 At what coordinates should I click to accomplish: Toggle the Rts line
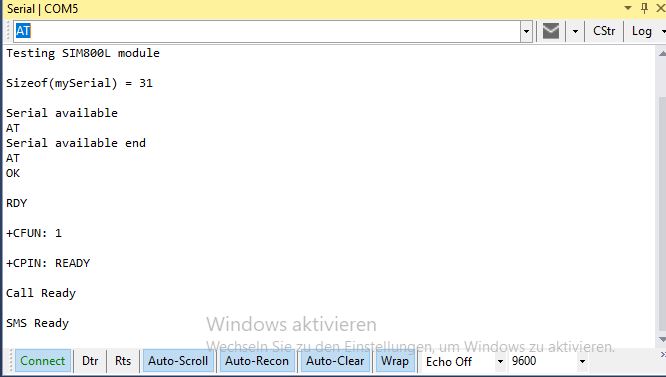(123, 361)
